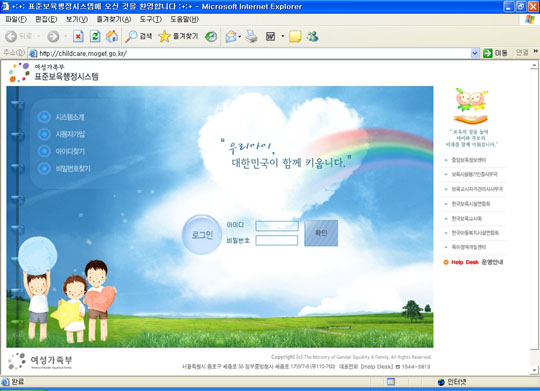Click the red Stop icon in toolbar
Screen dimensions: 540x391
[78, 36]
